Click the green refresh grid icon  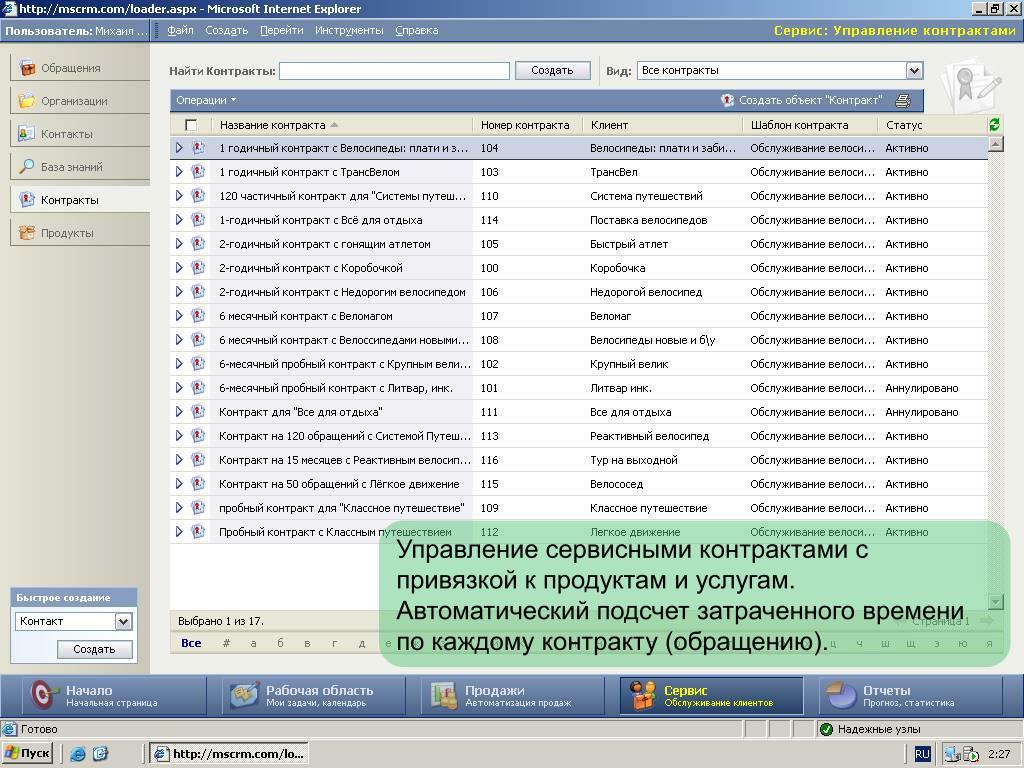click(995, 125)
